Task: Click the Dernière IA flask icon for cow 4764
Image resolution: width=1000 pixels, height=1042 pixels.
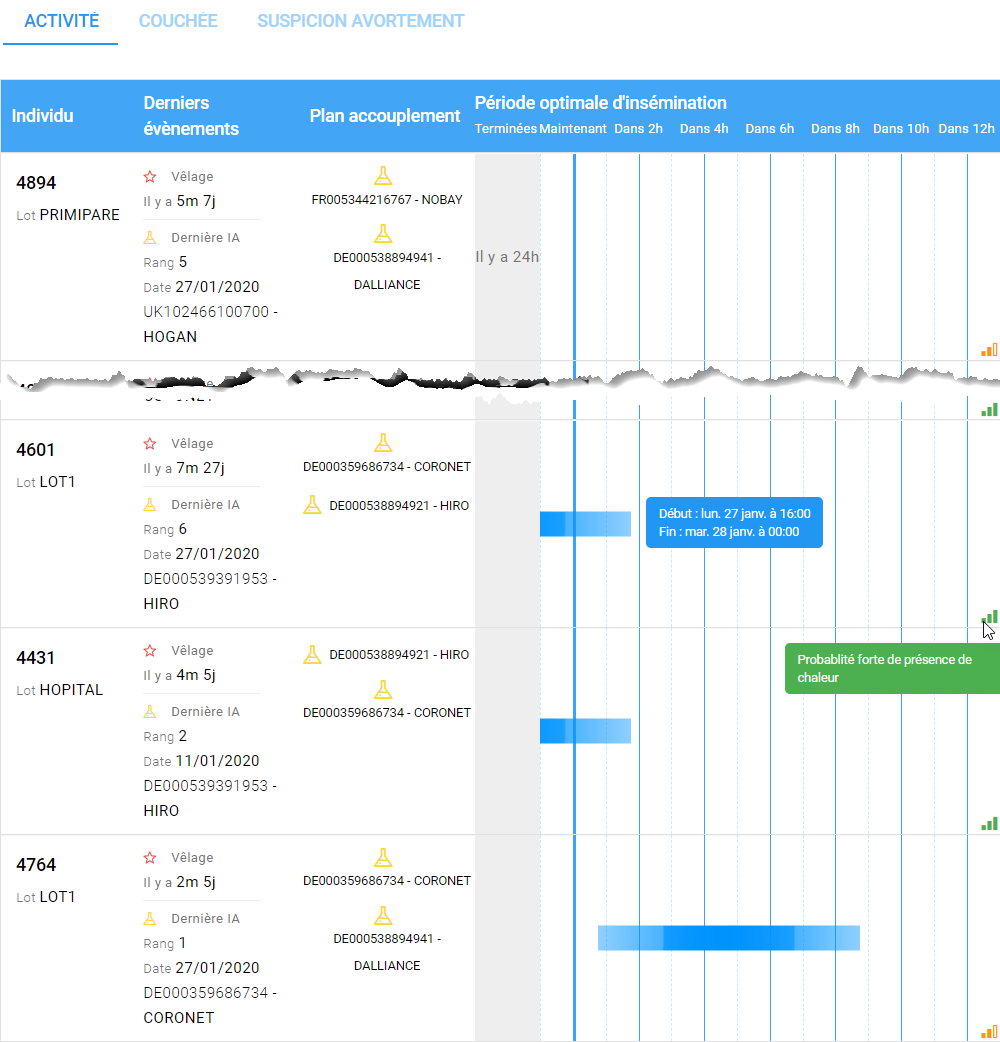Action: (150, 919)
